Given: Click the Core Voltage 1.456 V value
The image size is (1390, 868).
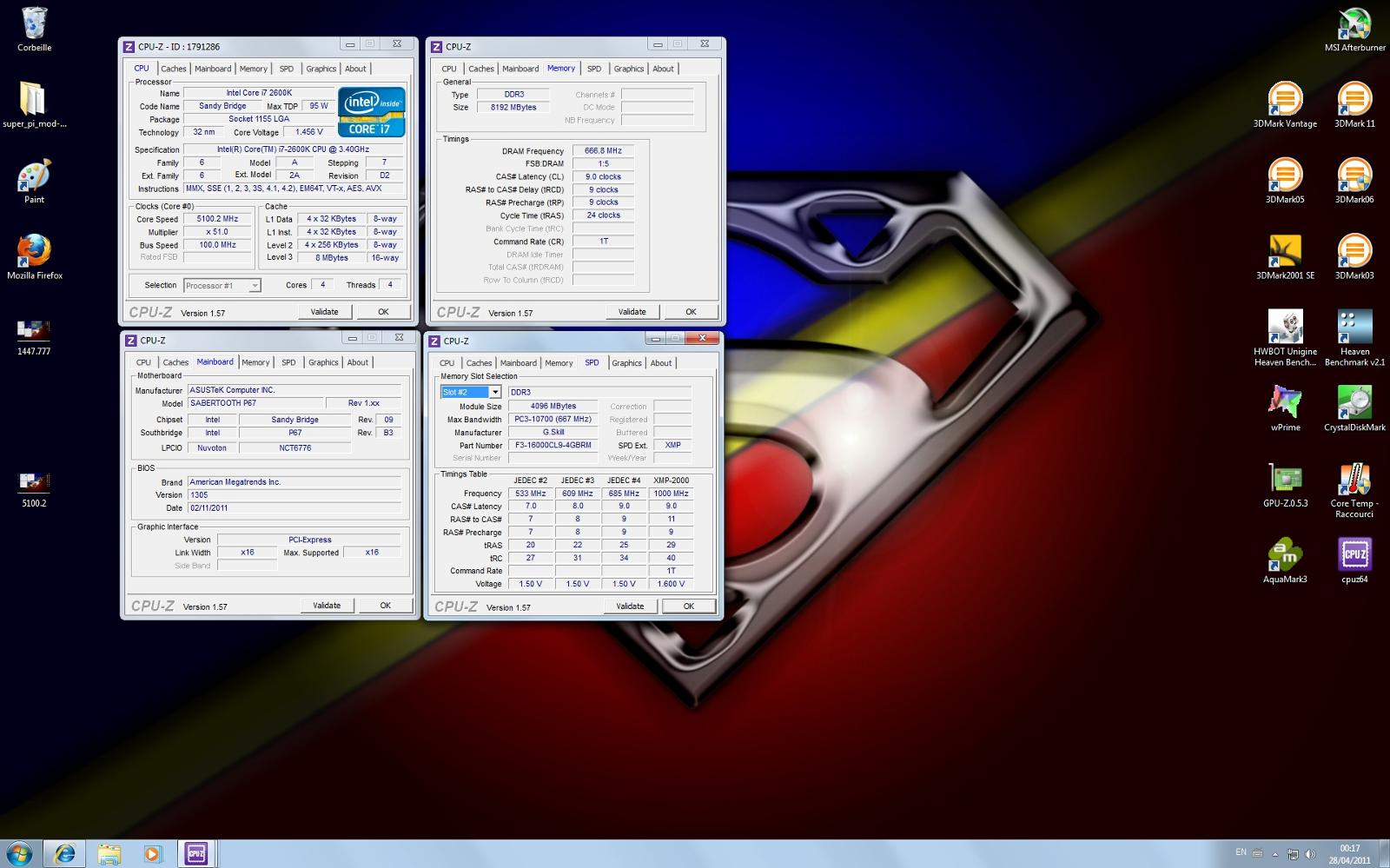Looking at the screenshot, I should 308,132.
